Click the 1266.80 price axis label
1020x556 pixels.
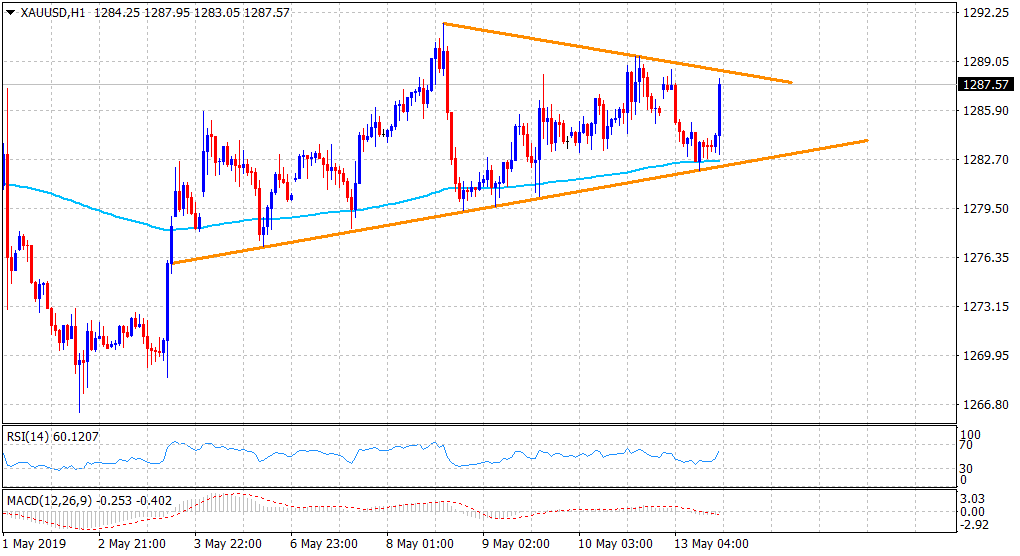[981, 405]
